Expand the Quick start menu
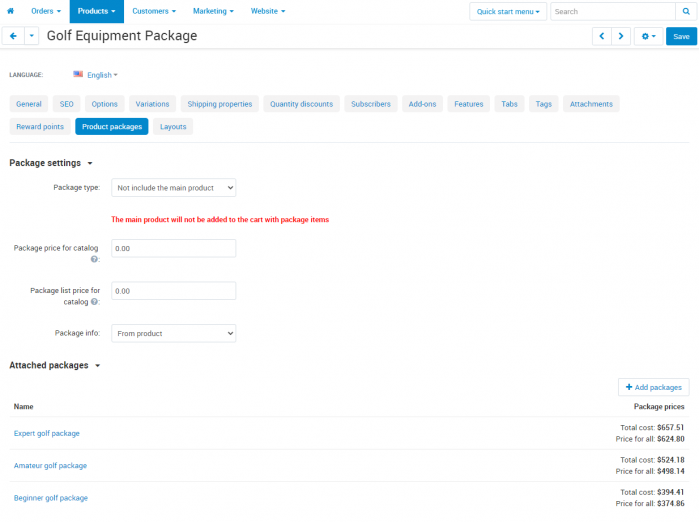The image size is (700, 522). (508, 12)
